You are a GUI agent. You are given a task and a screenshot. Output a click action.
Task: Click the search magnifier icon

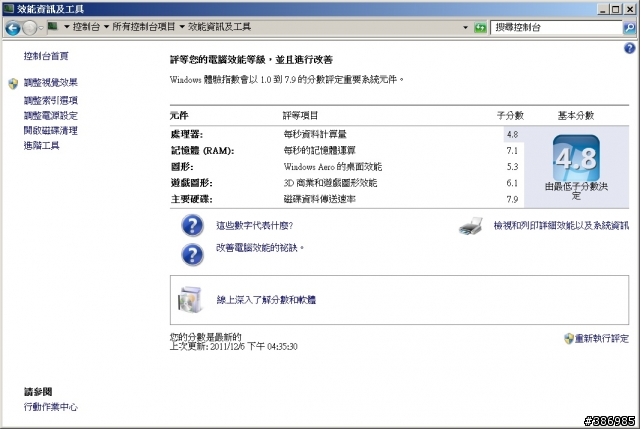click(629, 28)
